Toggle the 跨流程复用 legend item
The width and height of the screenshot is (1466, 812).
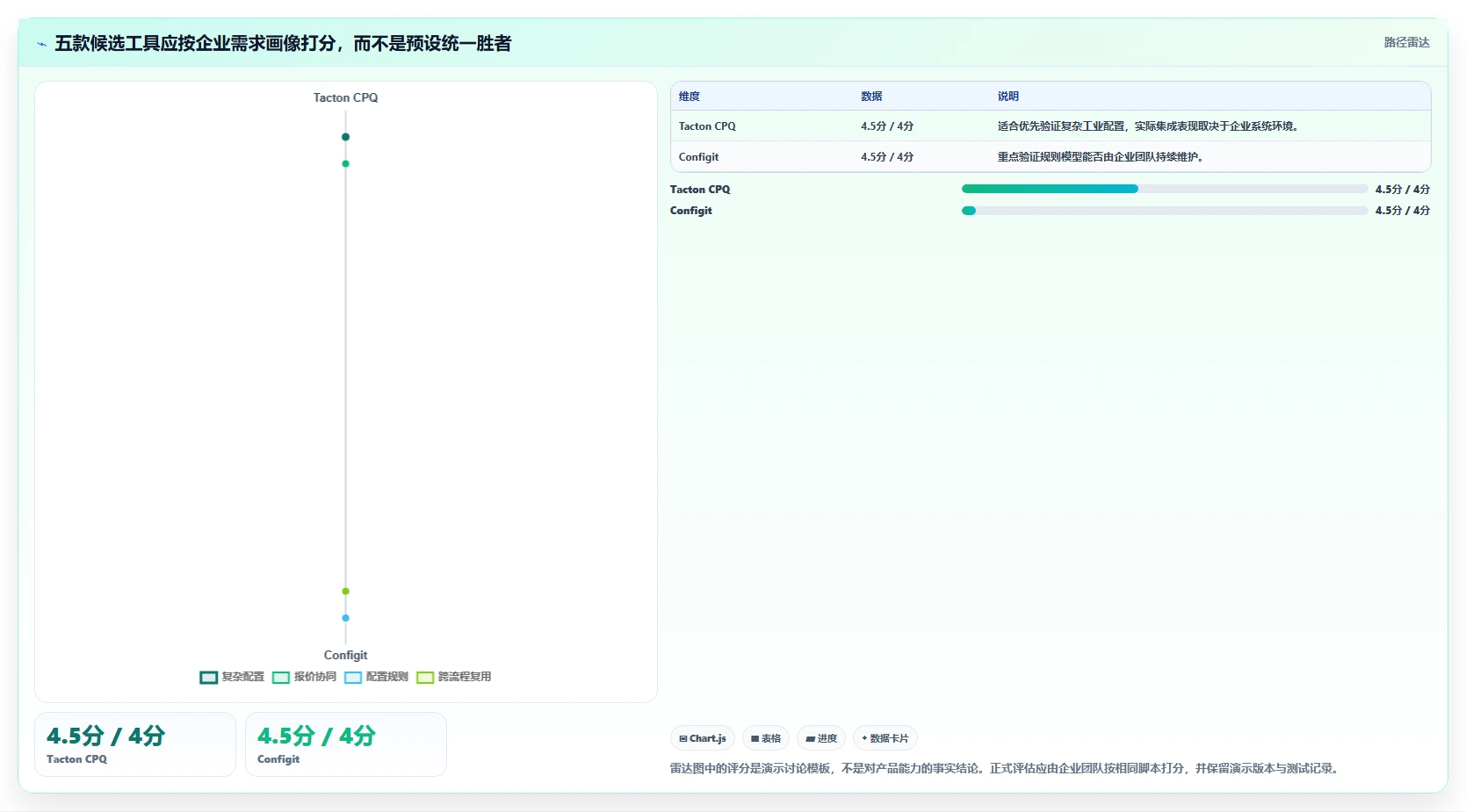coord(453,677)
